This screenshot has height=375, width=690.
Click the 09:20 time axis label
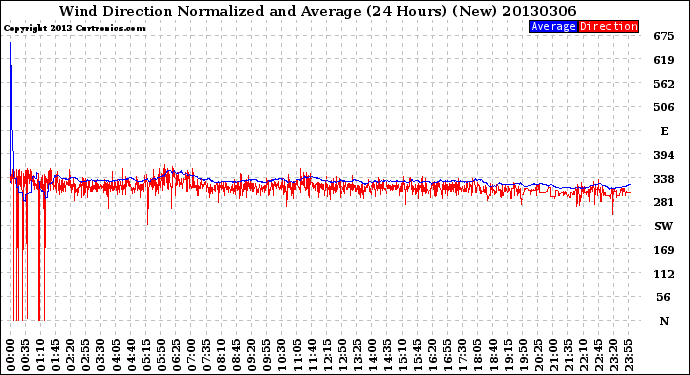point(252,355)
